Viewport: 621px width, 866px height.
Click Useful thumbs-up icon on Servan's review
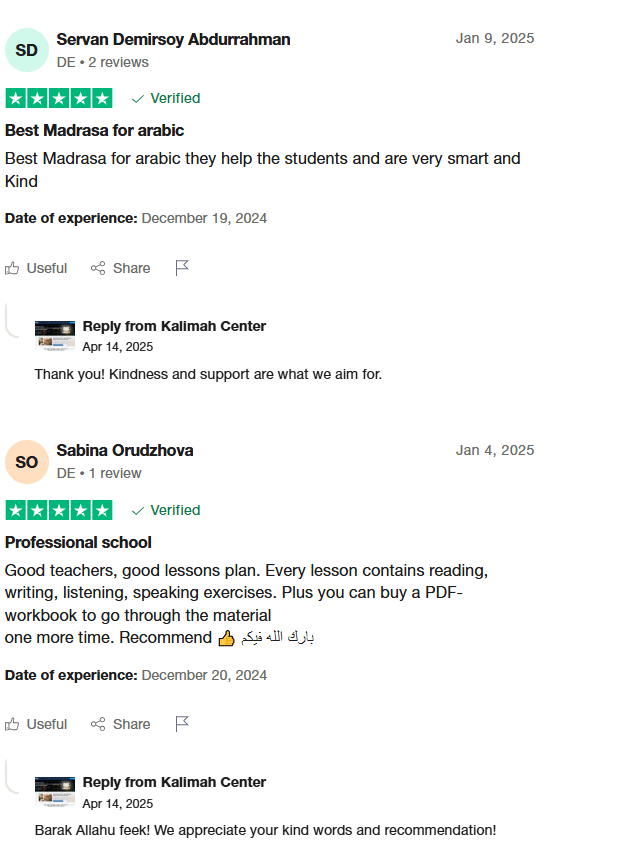pos(12,268)
